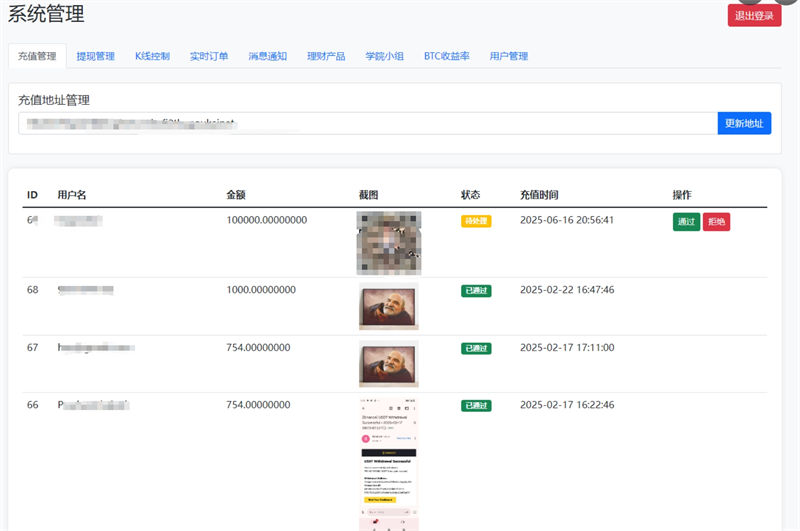Viewport: 800px width, 531px height.
Task: Select the 用户管理 tab
Action: point(508,56)
